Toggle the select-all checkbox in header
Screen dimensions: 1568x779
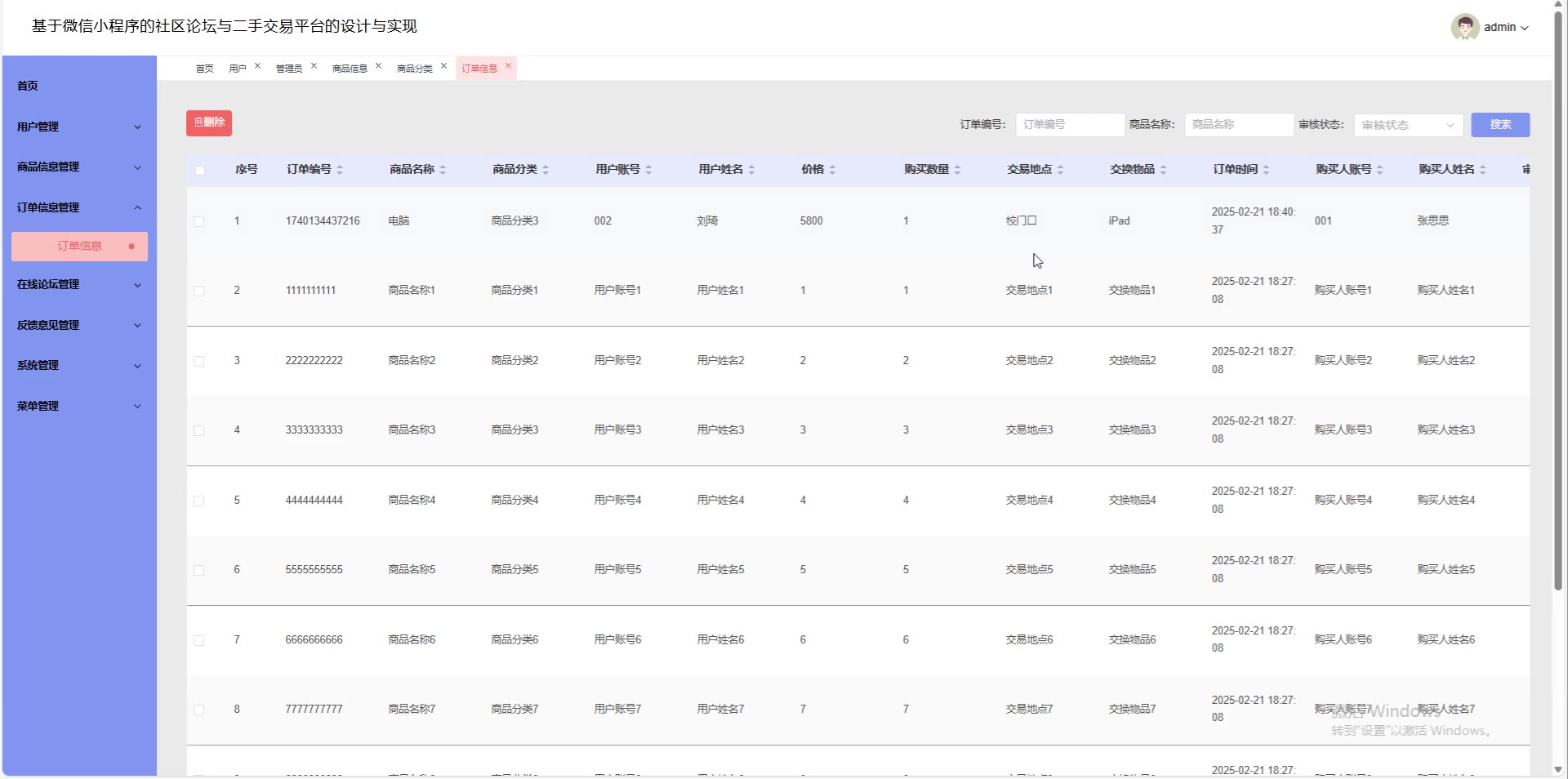(200, 170)
